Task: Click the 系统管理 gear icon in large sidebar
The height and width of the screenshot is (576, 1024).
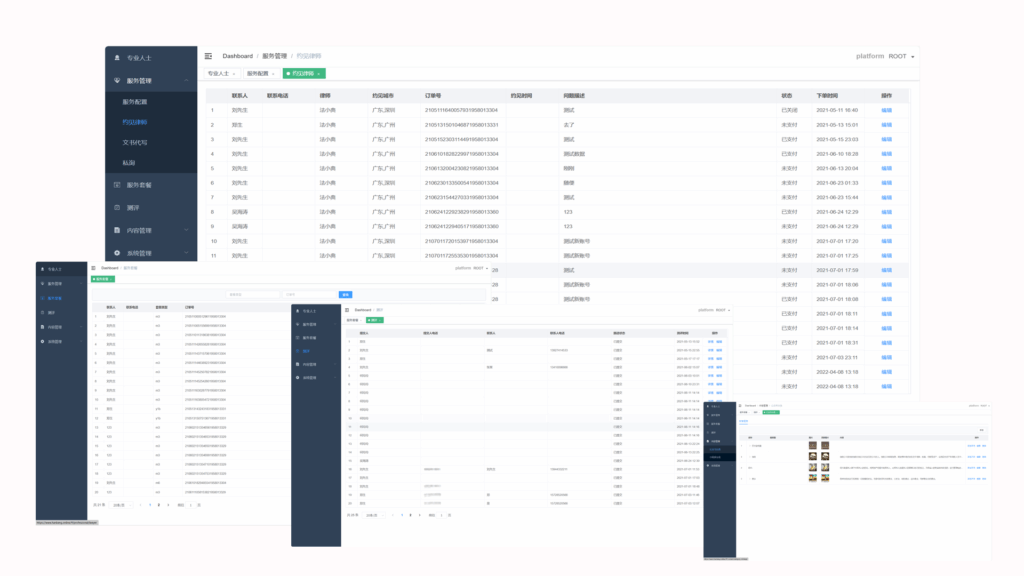Action: point(117,253)
